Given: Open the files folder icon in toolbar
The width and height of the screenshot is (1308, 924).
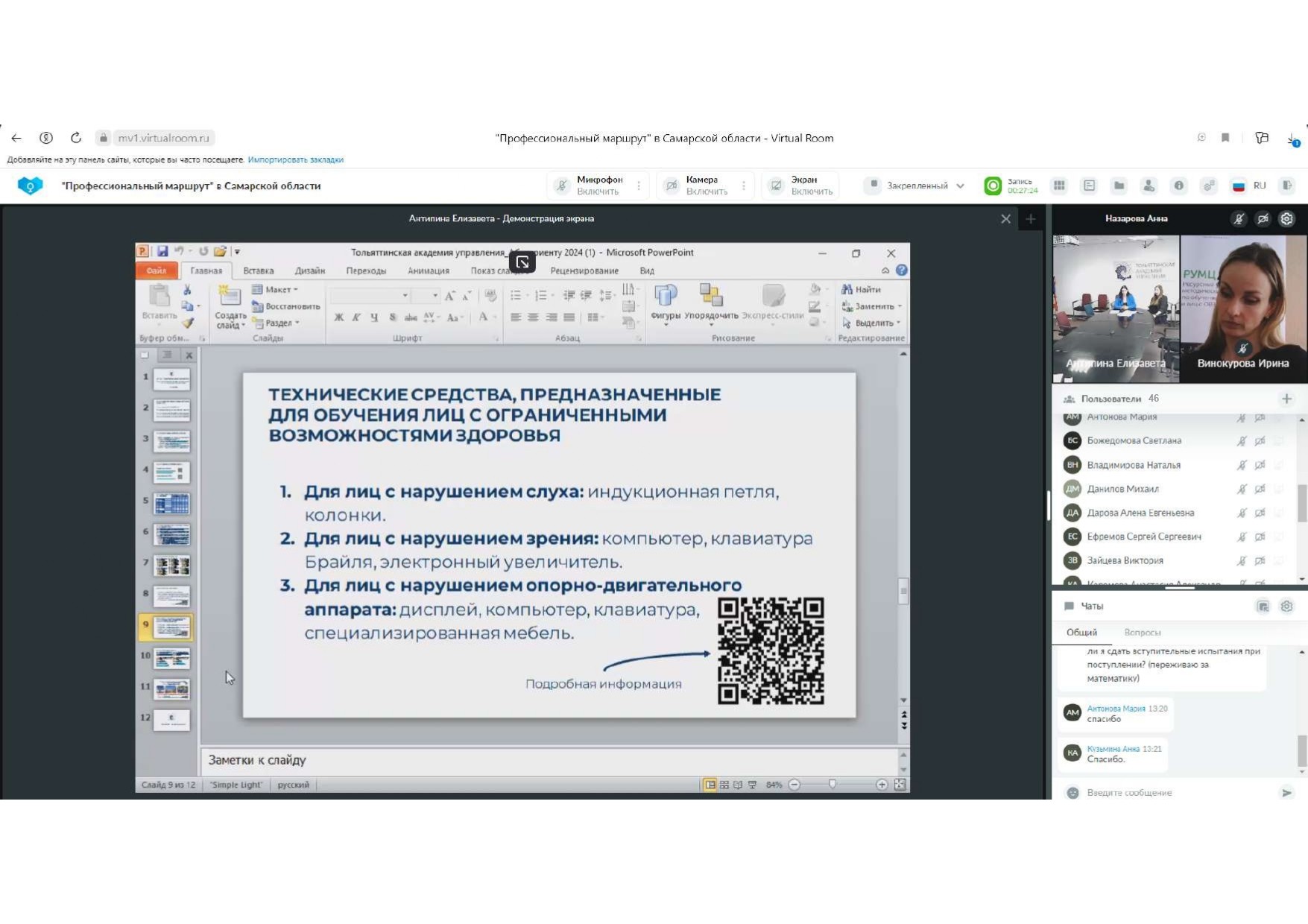Looking at the screenshot, I should [1119, 186].
